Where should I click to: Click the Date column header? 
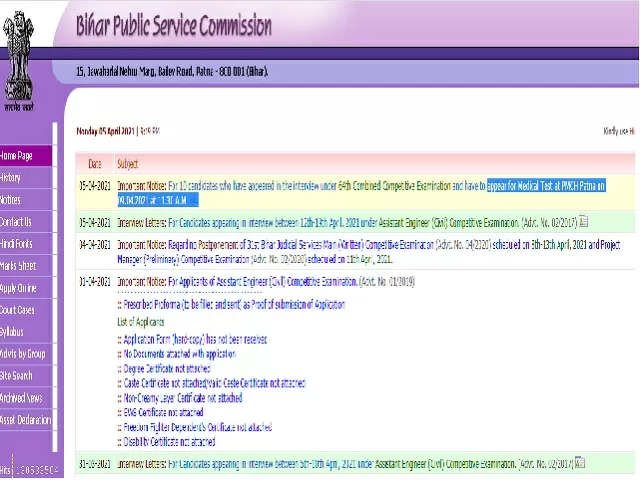tap(95, 164)
